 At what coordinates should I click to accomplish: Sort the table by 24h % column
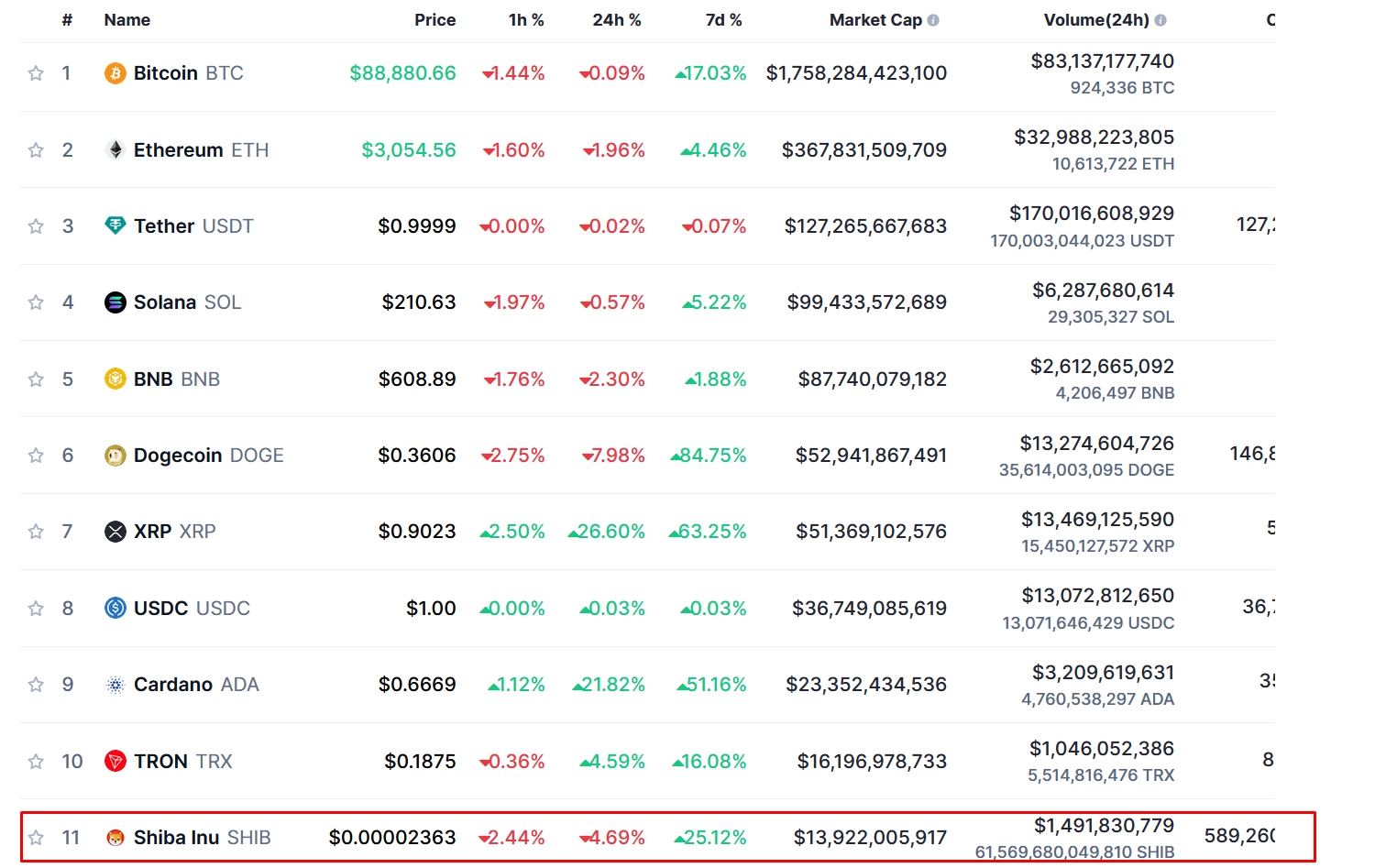(x=617, y=19)
